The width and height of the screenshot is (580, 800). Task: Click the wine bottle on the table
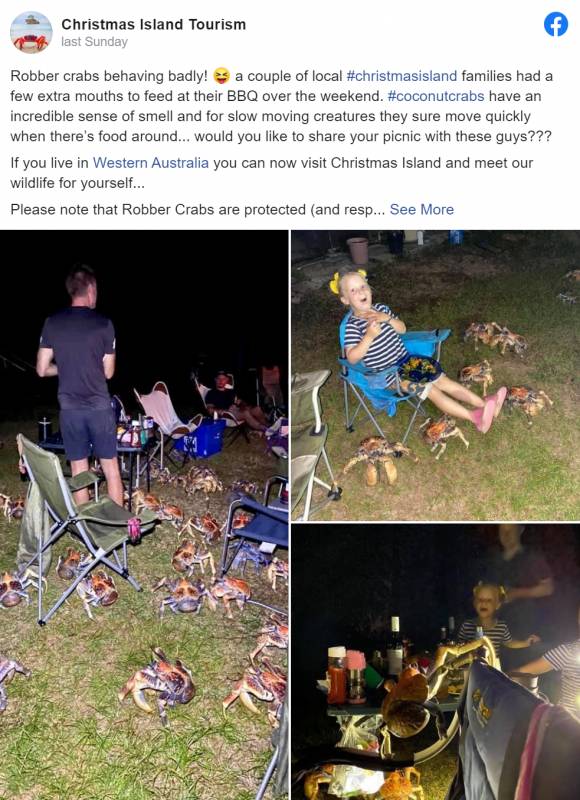(x=394, y=646)
